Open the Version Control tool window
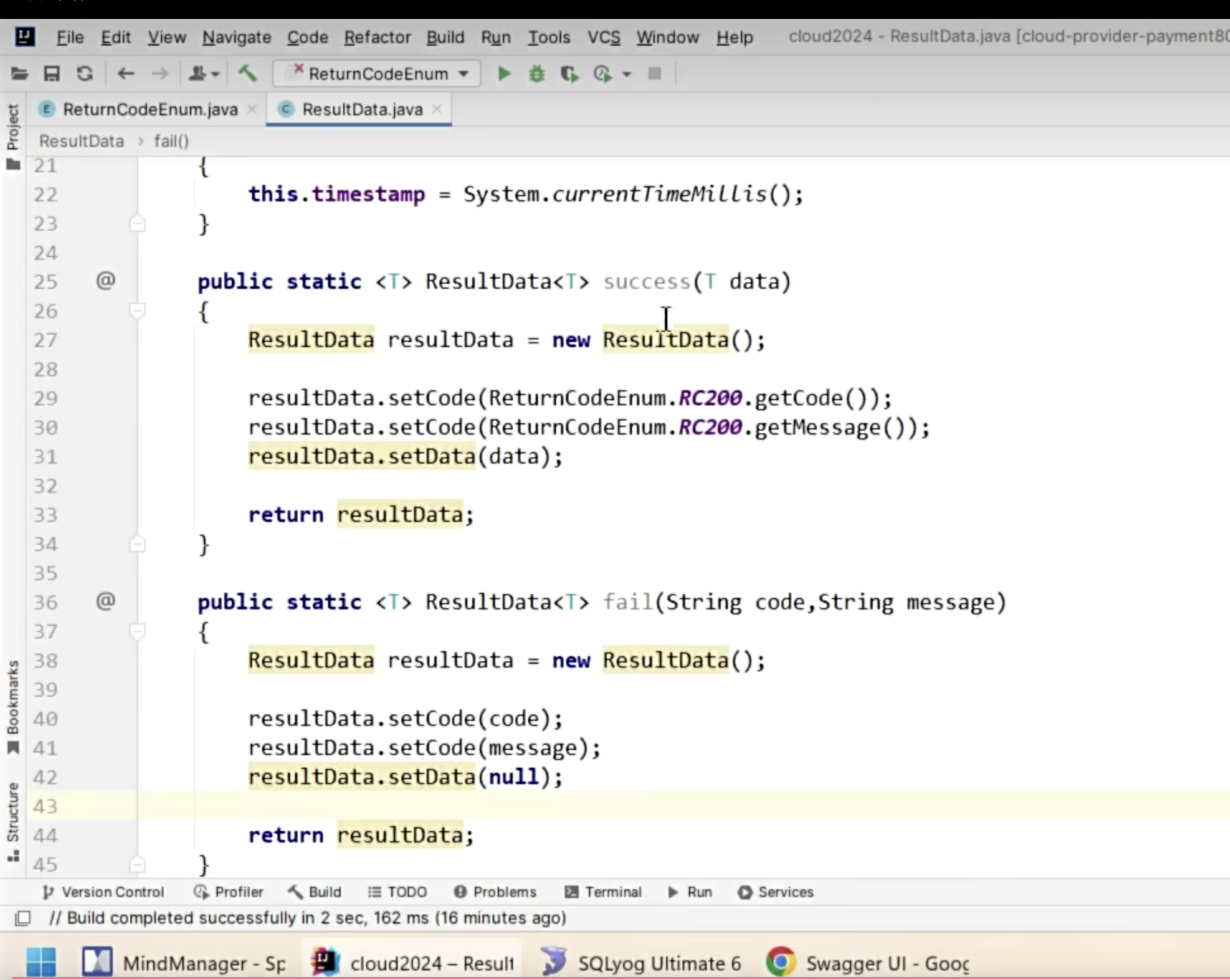The image size is (1230, 980). [x=103, y=892]
